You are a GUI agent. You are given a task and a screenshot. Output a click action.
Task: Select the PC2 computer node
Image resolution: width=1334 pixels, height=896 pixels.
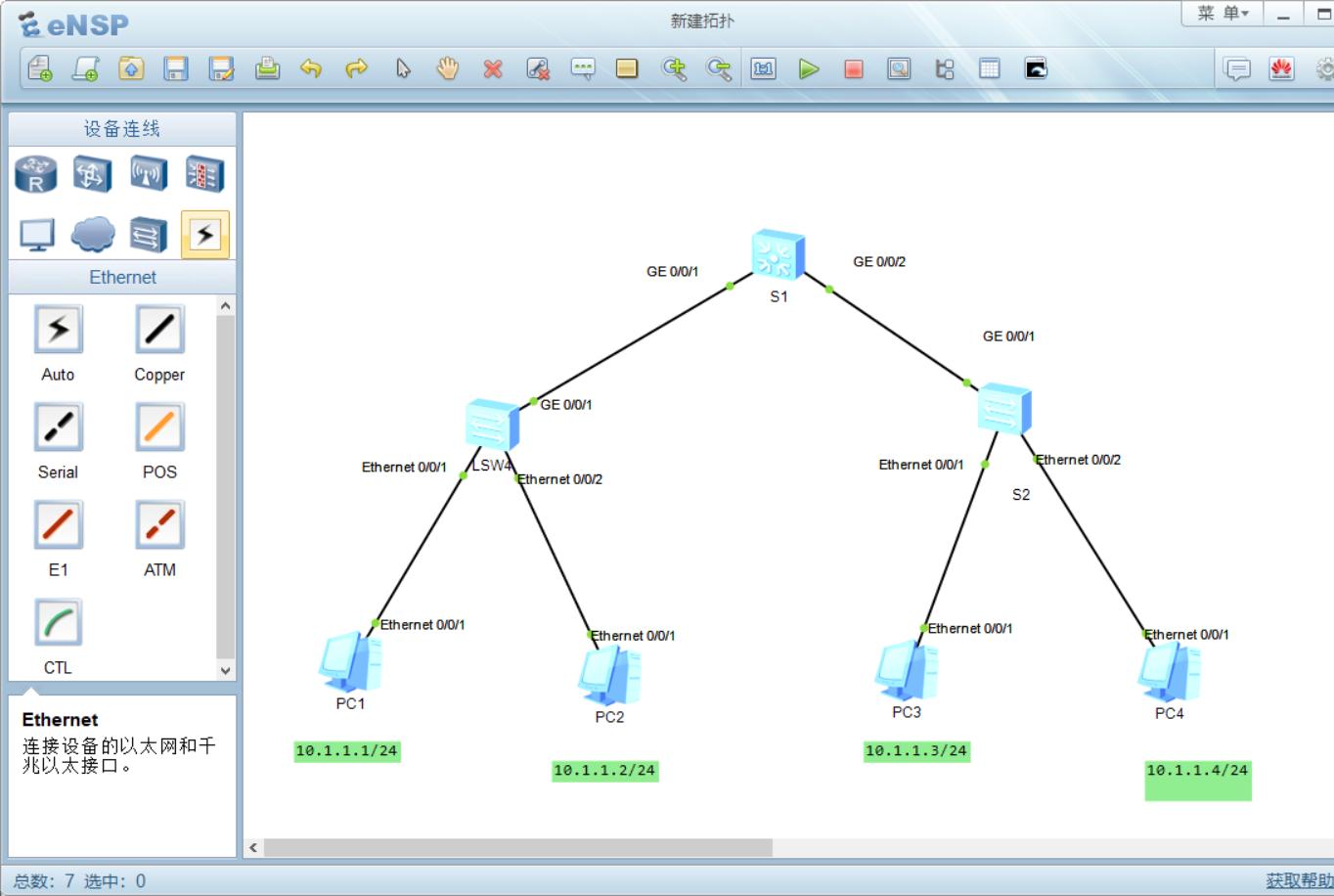tap(609, 675)
